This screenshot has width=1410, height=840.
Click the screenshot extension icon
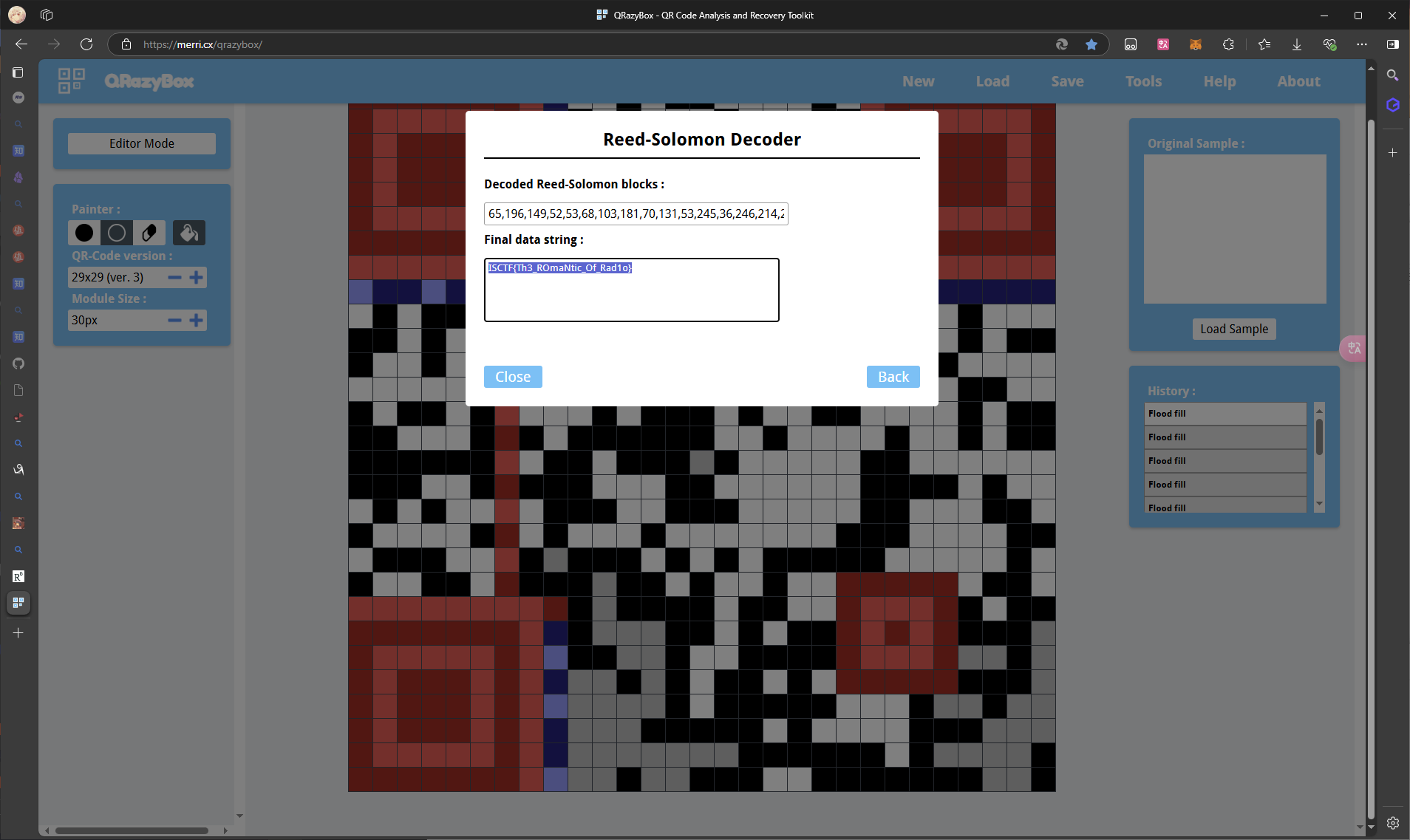(x=1131, y=44)
